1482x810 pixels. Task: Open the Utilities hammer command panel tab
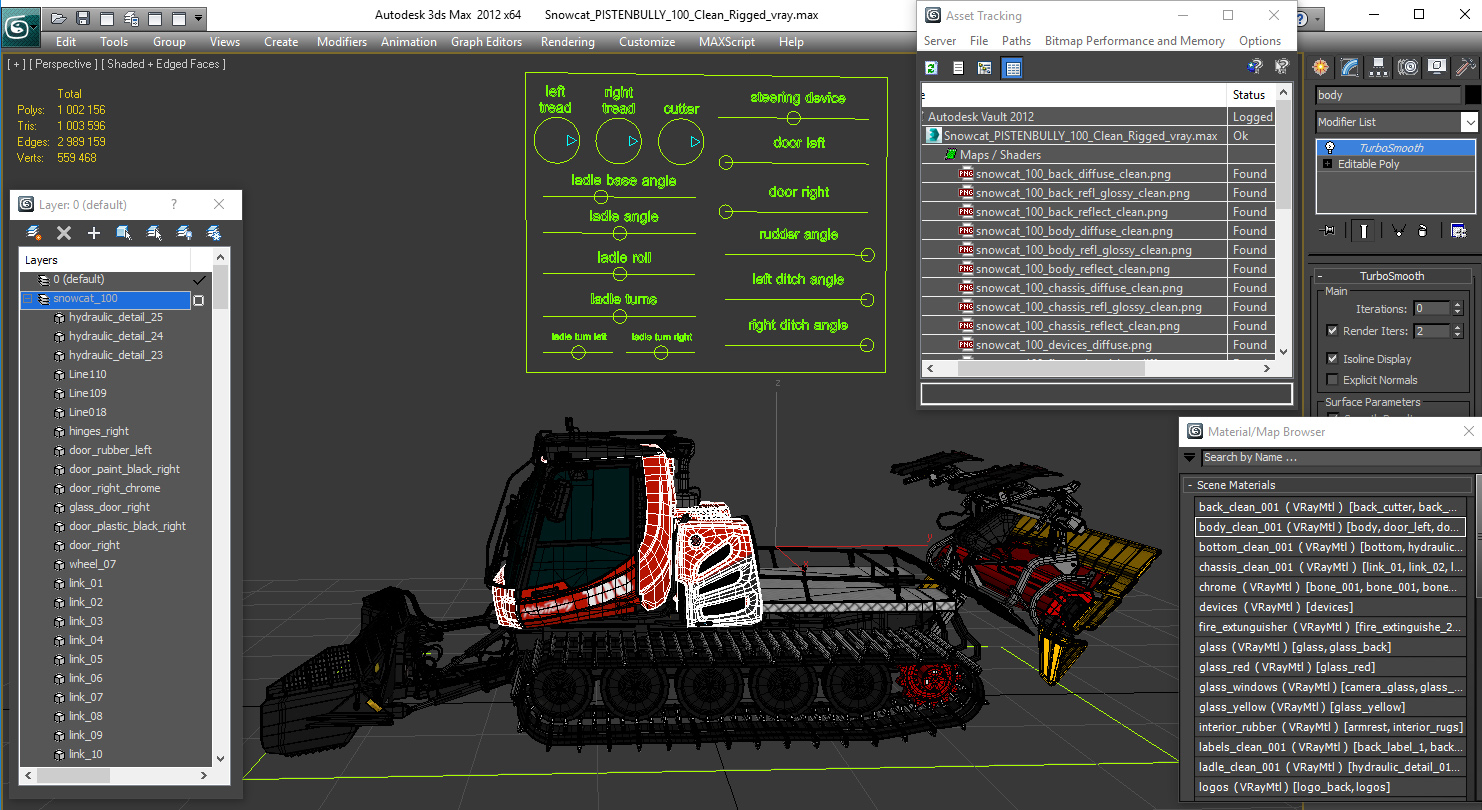click(x=1466, y=67)
